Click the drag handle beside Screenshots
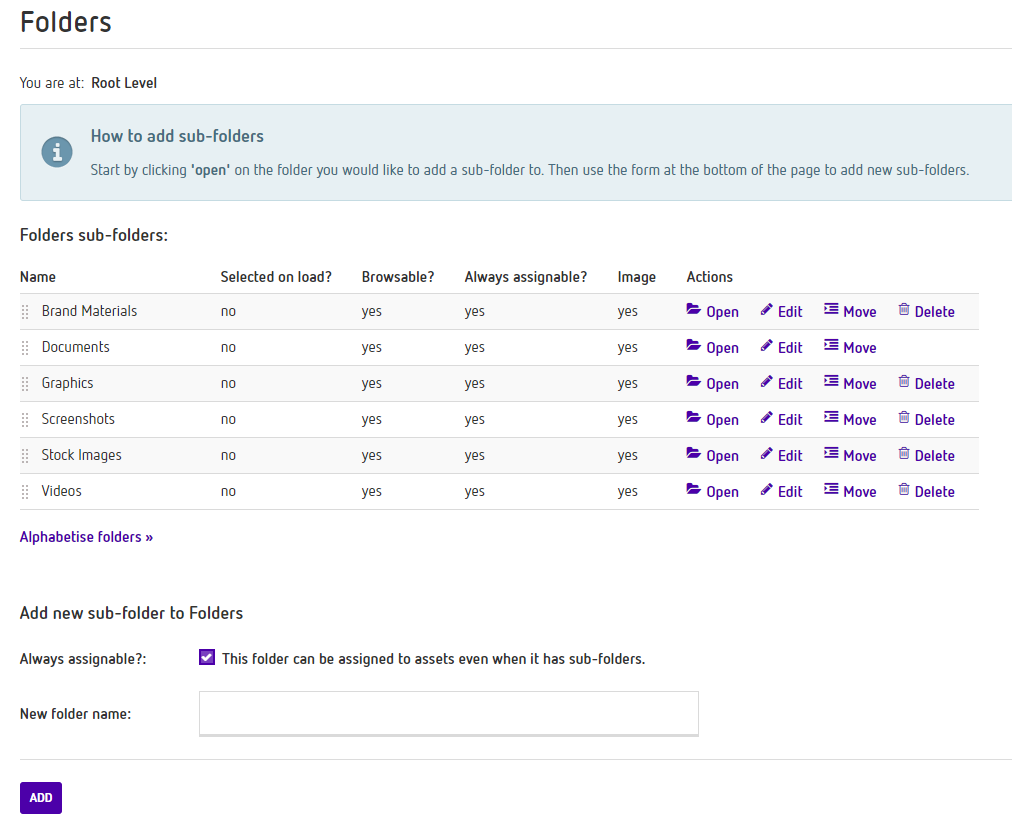This screenshot has height=831, width=1012. [x=25, y=421]
